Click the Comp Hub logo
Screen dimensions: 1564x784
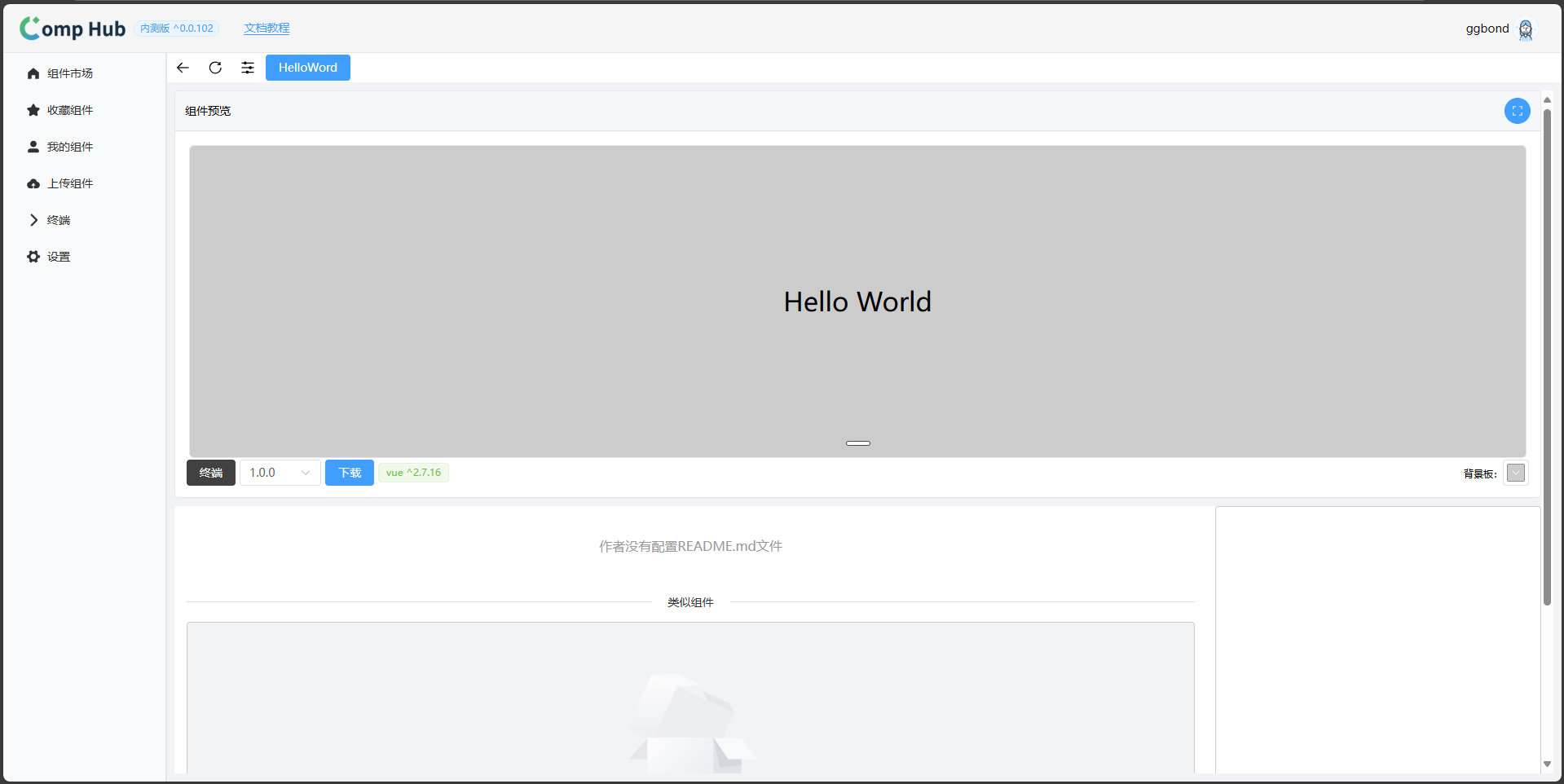coord(73,29)
